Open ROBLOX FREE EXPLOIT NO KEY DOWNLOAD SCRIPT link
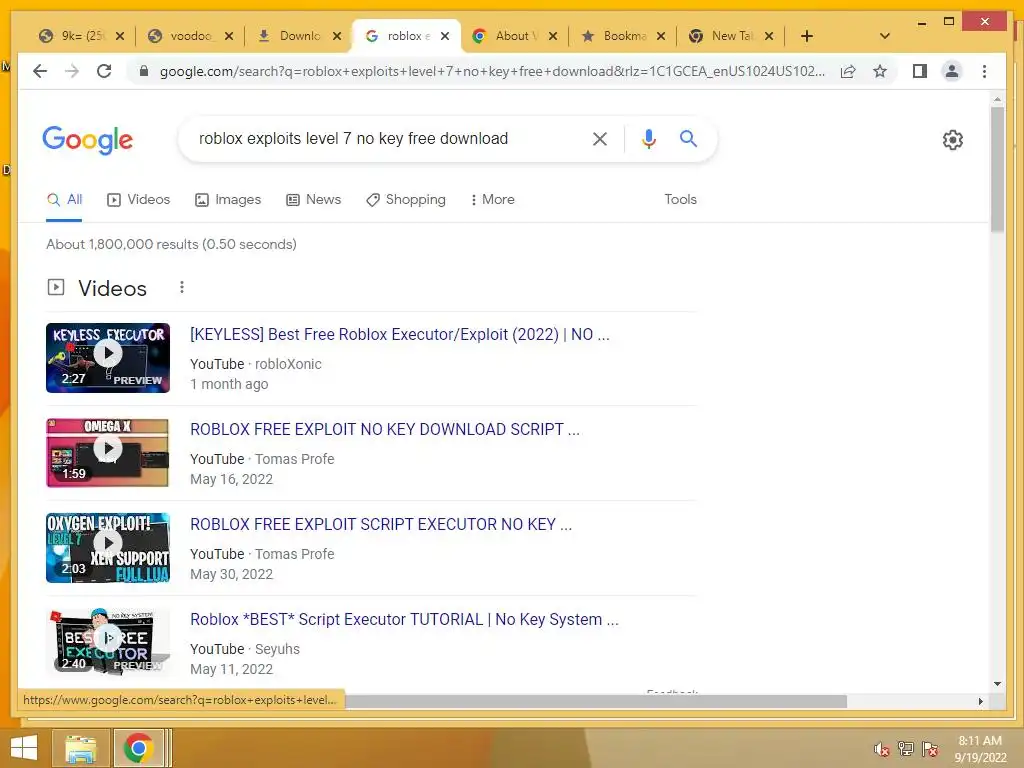1024x768 pixels. point(385,429)
